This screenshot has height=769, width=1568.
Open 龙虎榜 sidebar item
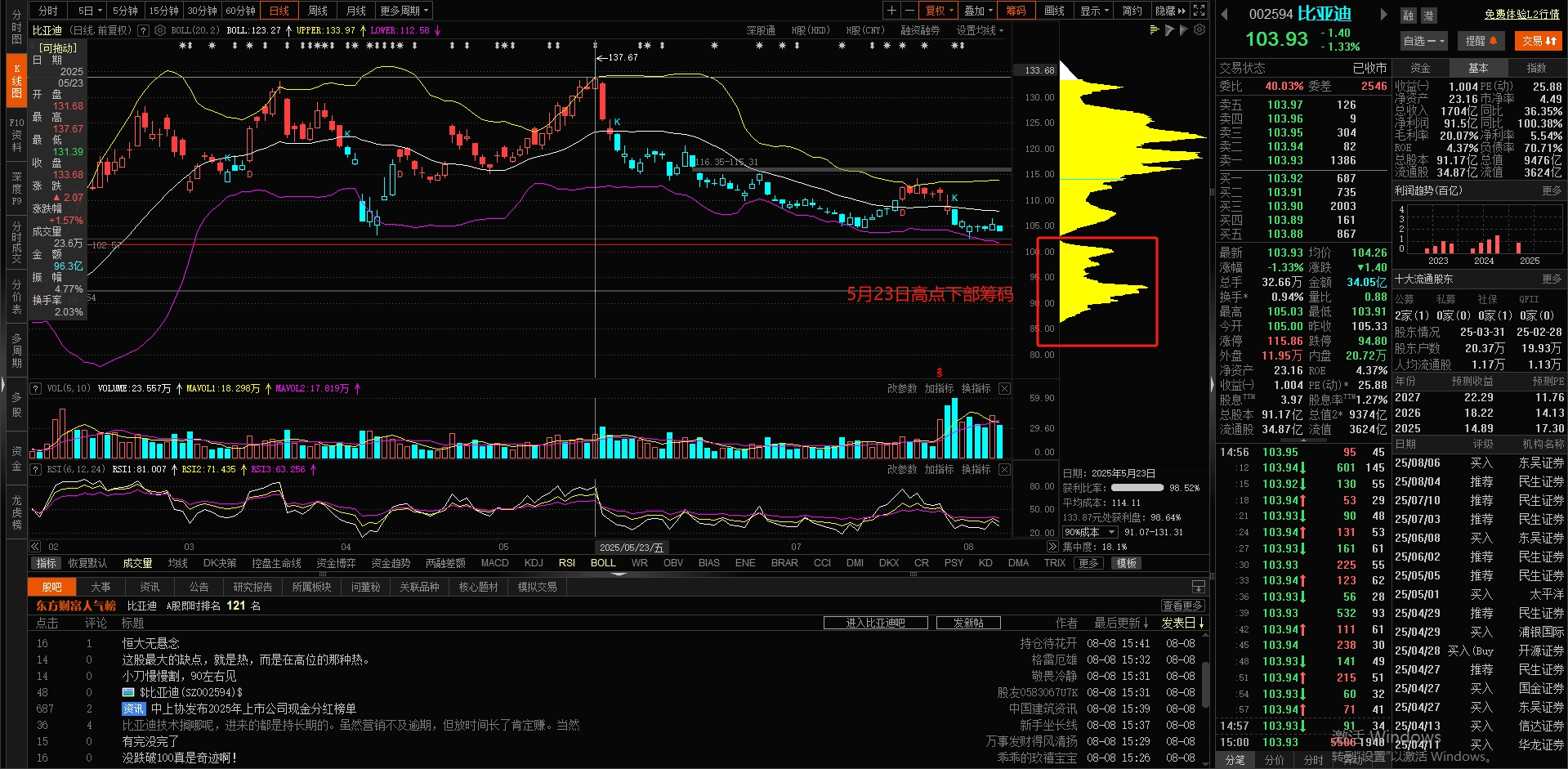[16, 512]
